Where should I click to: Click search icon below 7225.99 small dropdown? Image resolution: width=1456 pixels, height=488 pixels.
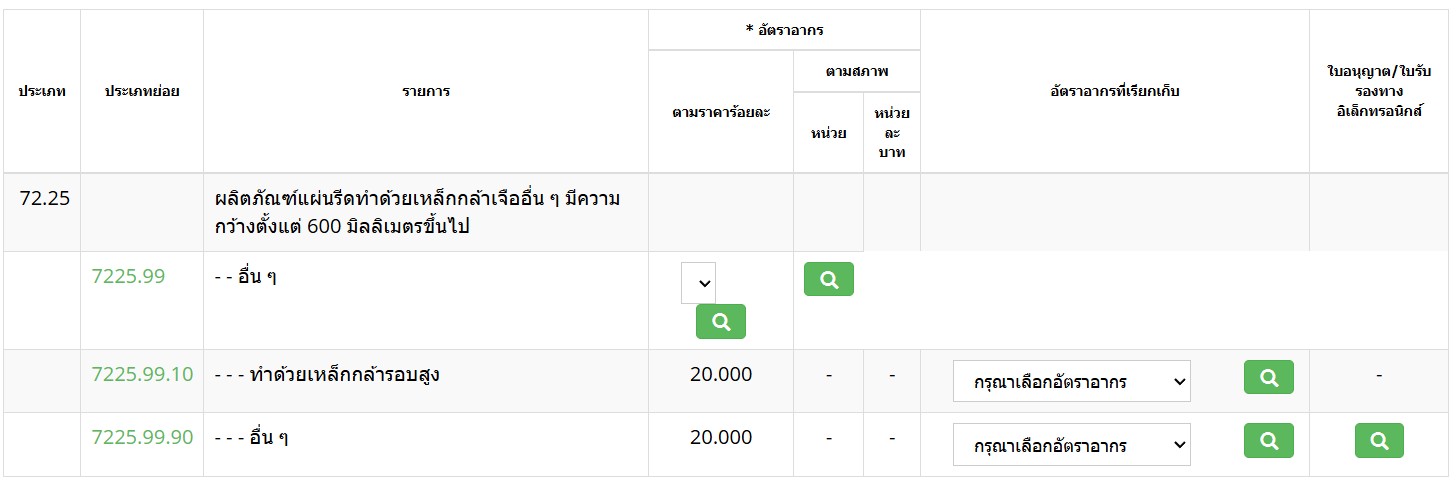tap(720, 322)
